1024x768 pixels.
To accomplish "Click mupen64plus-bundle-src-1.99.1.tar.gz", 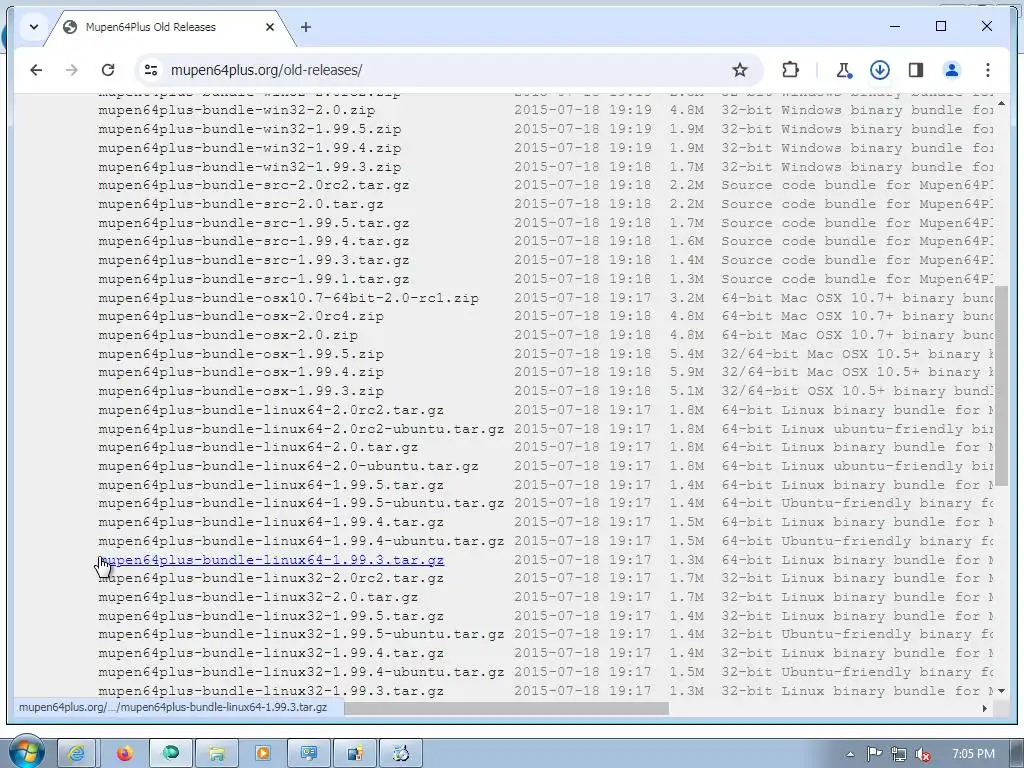I will tap(254, 279).
